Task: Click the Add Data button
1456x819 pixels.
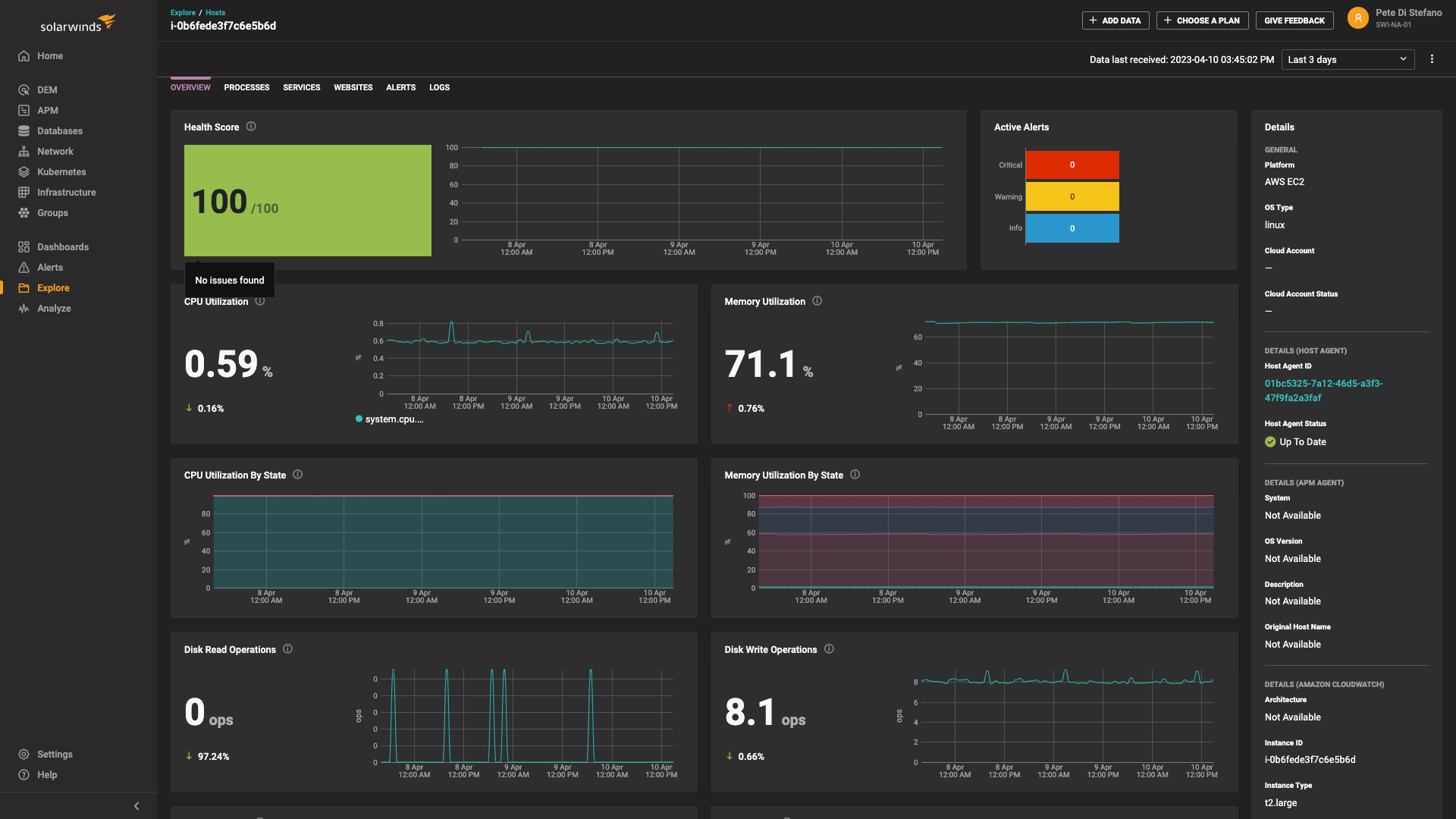Action: pyautogui.click(x=1116, y=20)
